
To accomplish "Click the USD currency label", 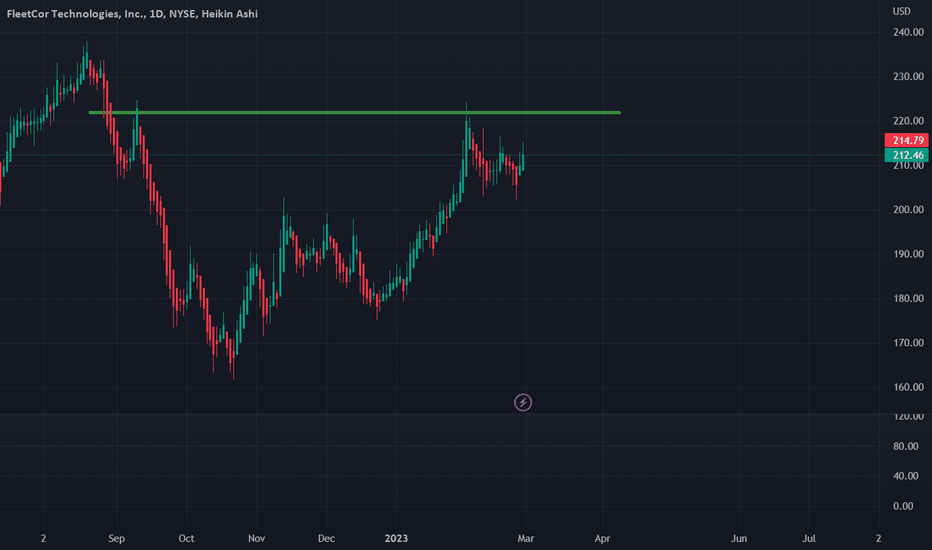I will (901, 11).
